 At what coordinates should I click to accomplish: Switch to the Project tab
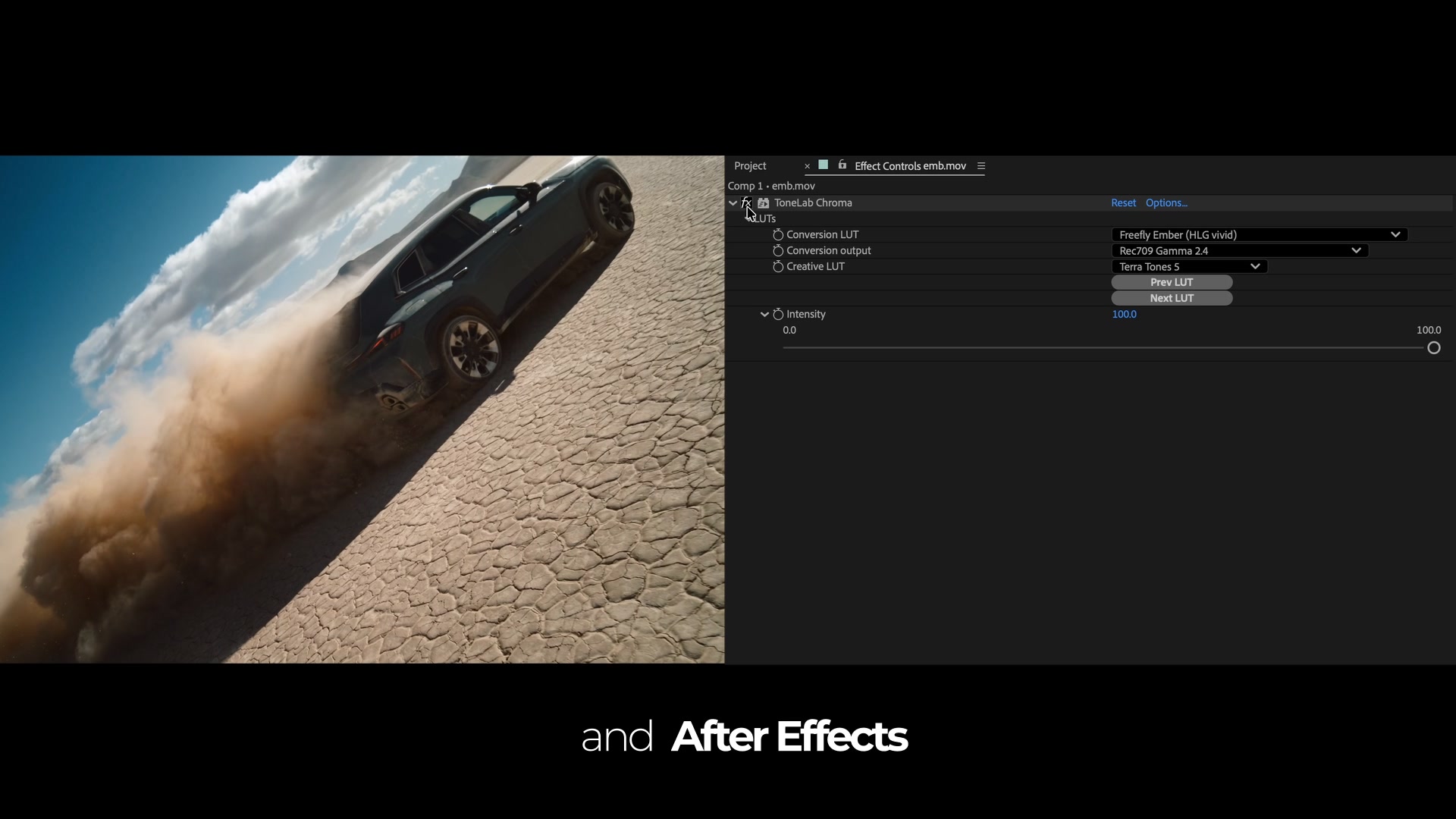coord(750,166)
